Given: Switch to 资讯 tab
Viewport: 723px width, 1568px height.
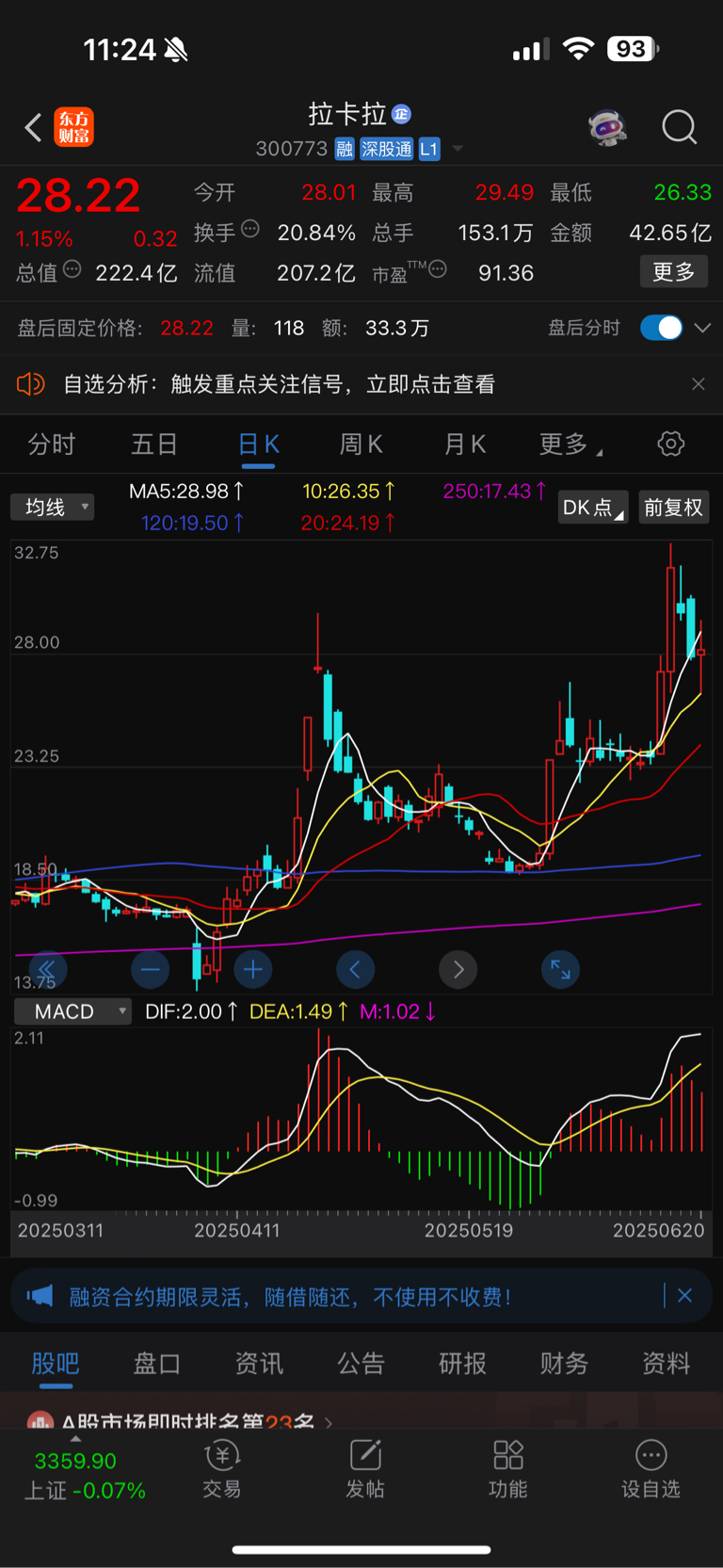Looking at the screenshot, I should (259, 1364).
